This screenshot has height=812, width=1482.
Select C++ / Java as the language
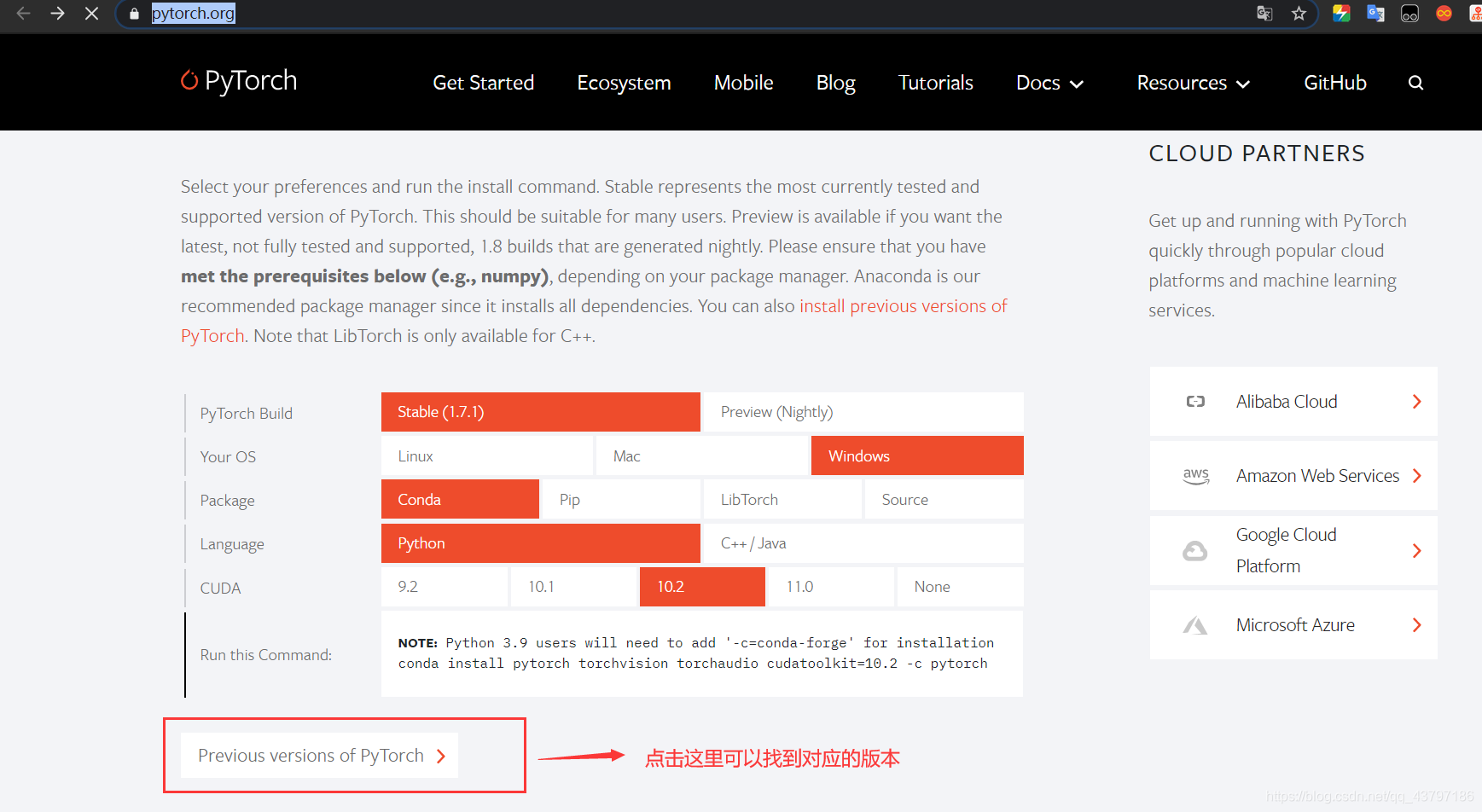point(863,543)
